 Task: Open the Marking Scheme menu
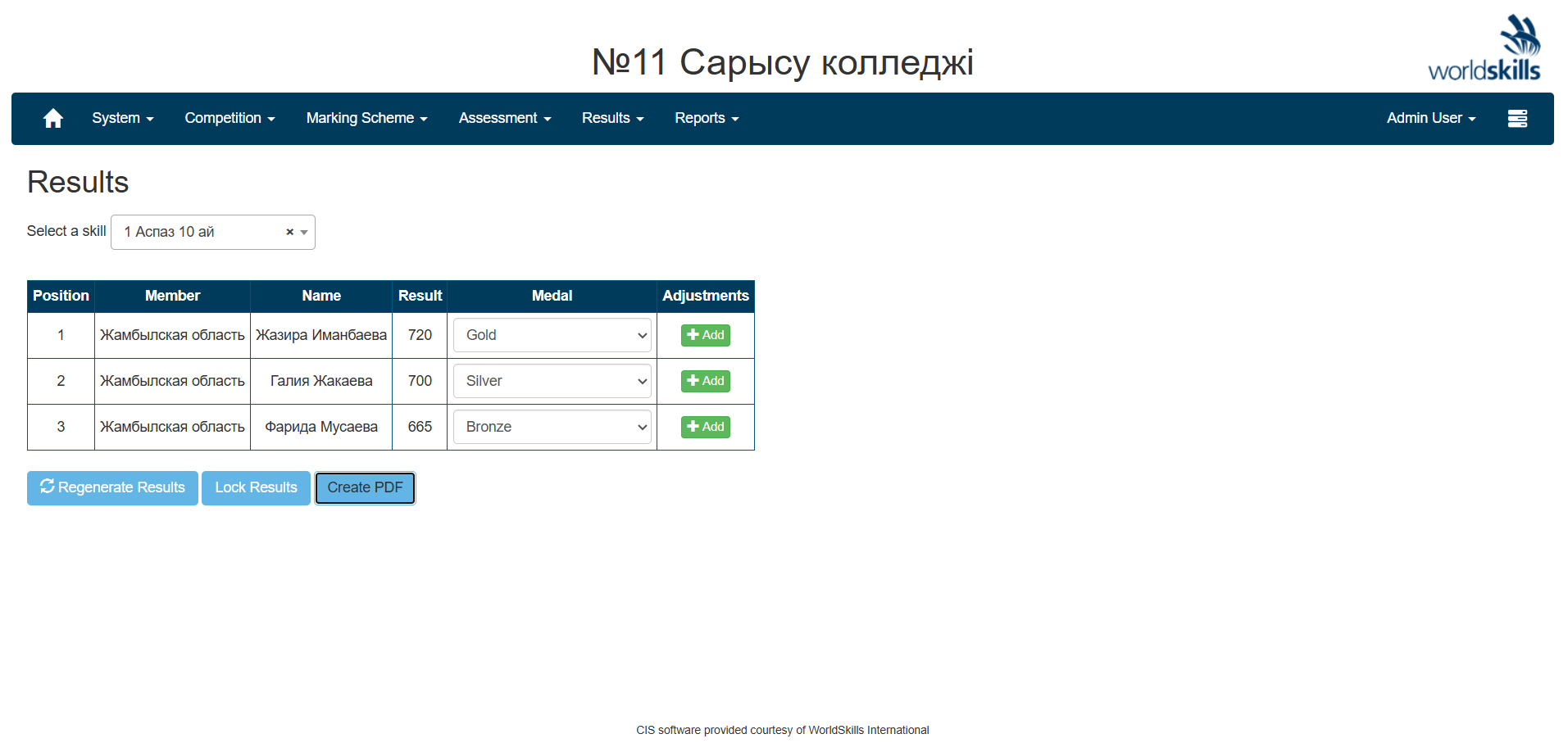pyautogui.click(x=366, y=119)
